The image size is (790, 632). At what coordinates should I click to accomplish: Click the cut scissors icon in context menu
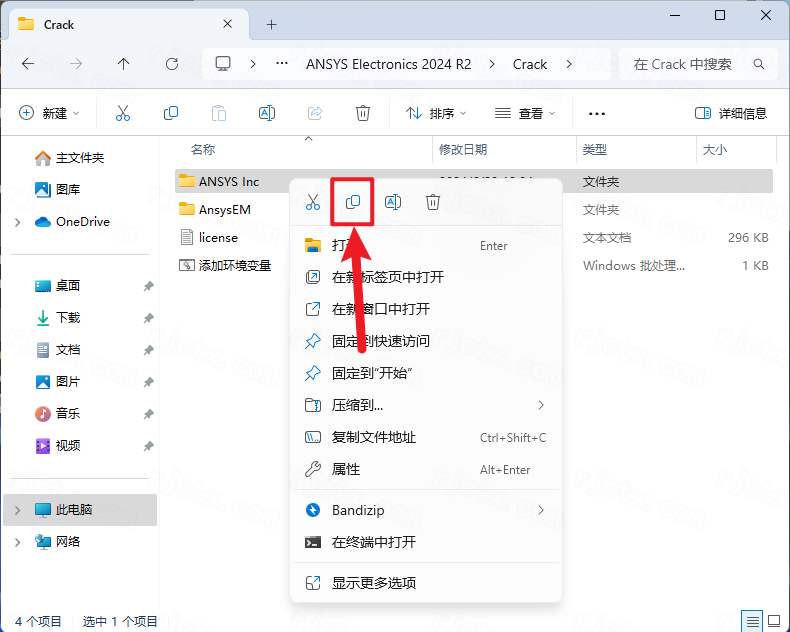point(313,202)
